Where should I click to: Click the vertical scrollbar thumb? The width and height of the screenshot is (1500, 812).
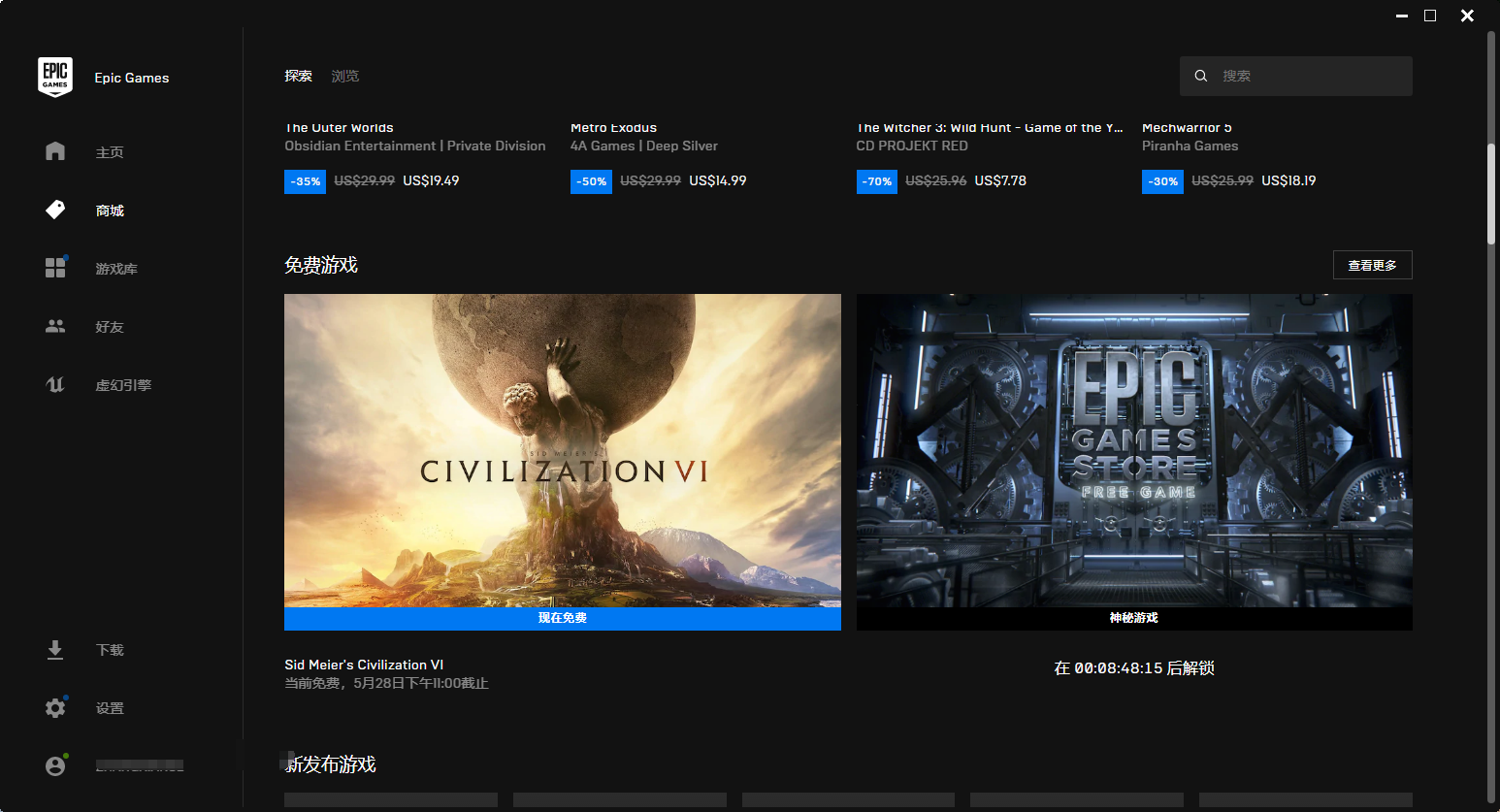(1491, 194)
